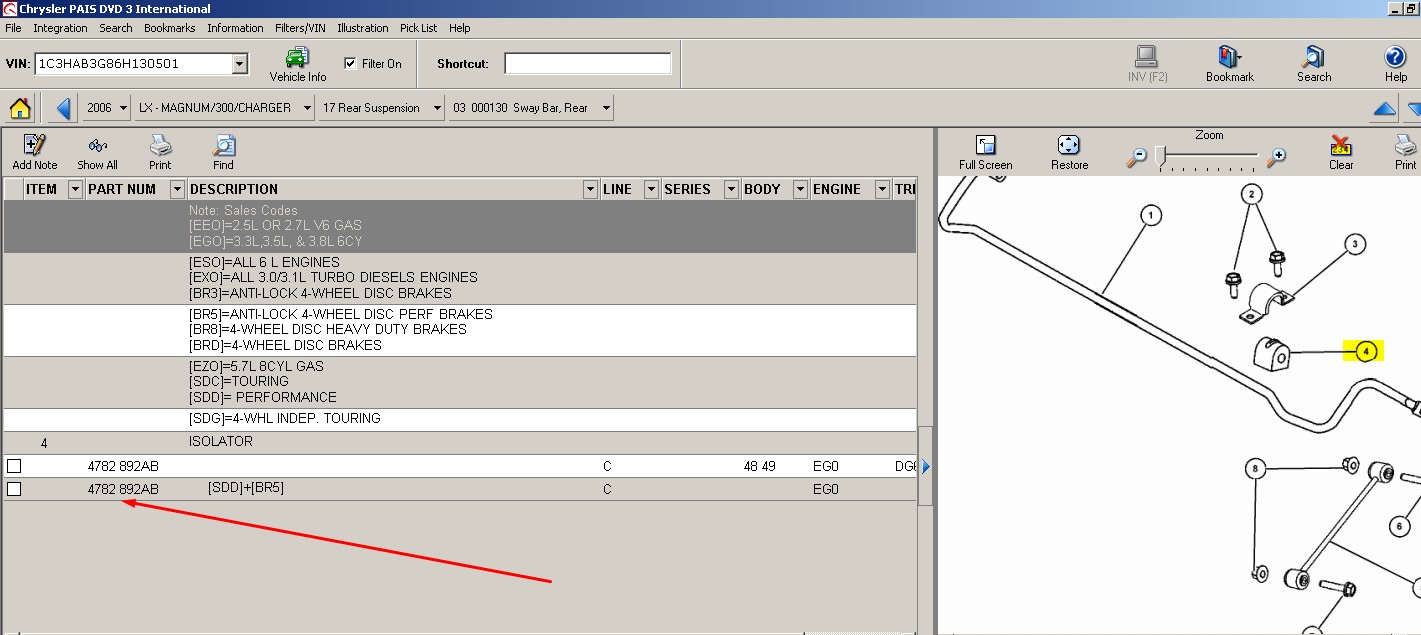The height and width of the screenshot is (635, 1421).
Task: Click the [EZO]=5.7L 8CYL GAS note
Action: point(256,366)
